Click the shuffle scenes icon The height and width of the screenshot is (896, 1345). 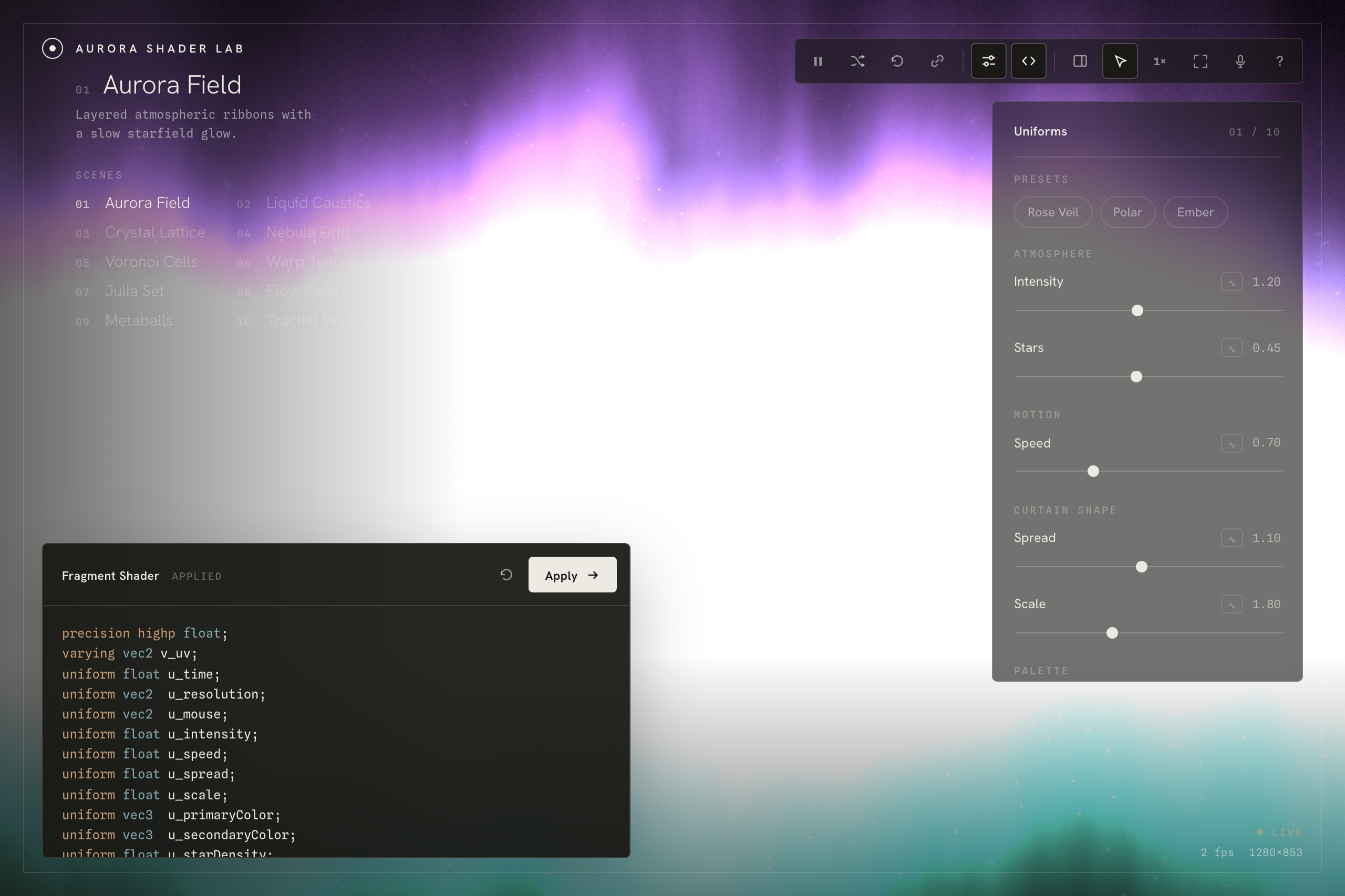click(x=857, y=61)
